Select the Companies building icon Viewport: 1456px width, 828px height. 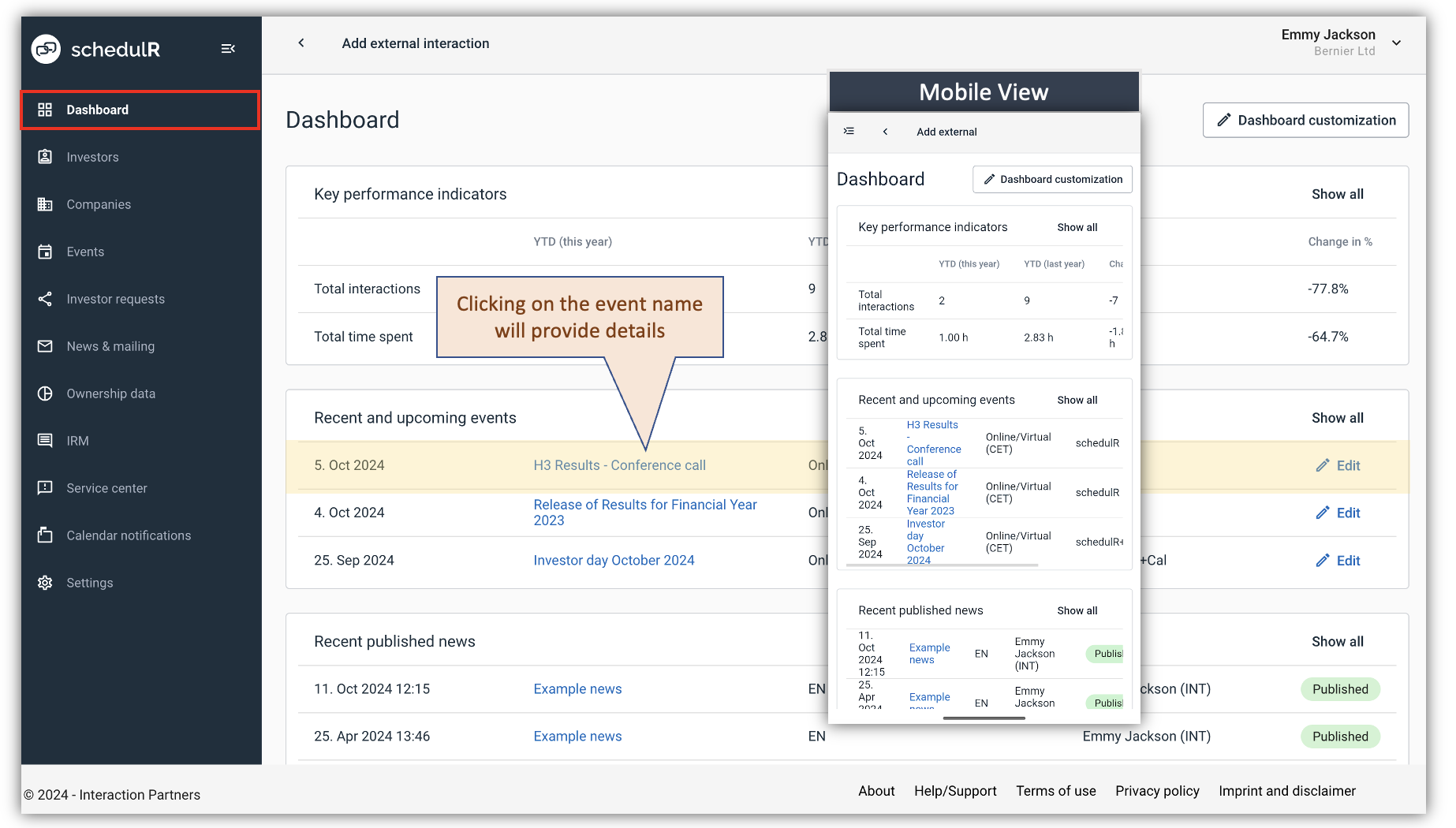point(45,203)
